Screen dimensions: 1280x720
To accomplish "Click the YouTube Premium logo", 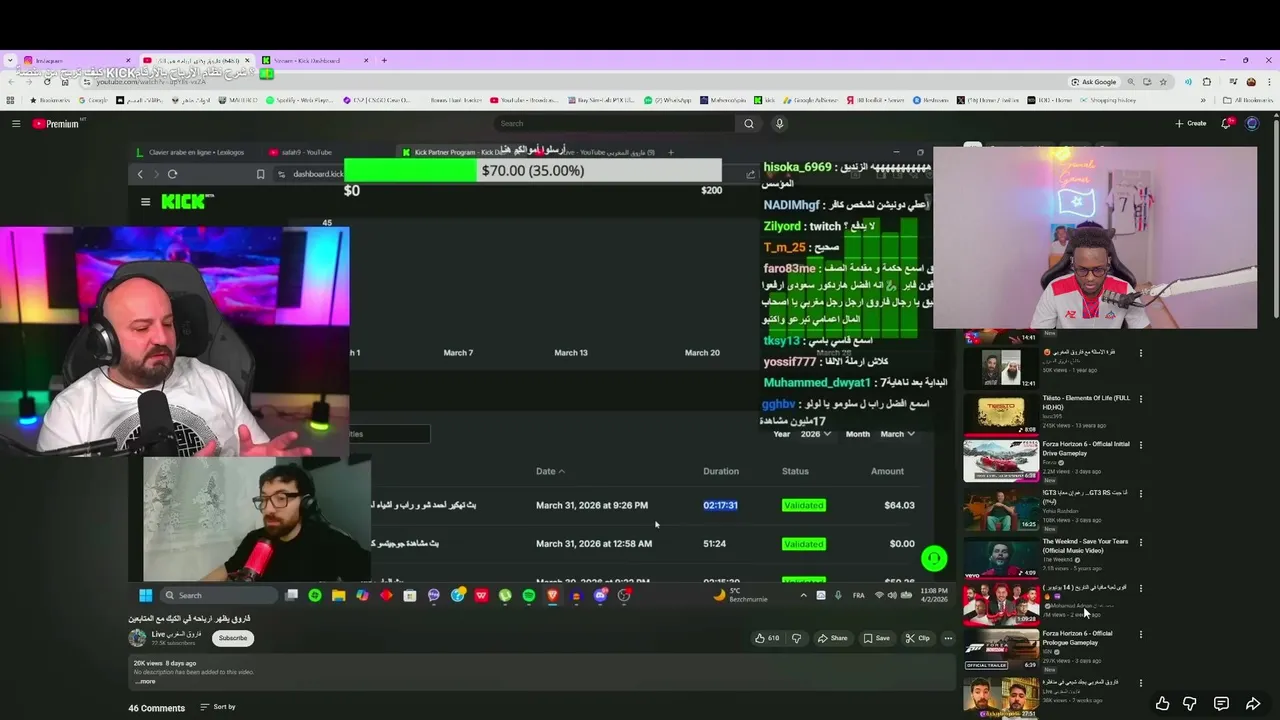I will point(58,124).
